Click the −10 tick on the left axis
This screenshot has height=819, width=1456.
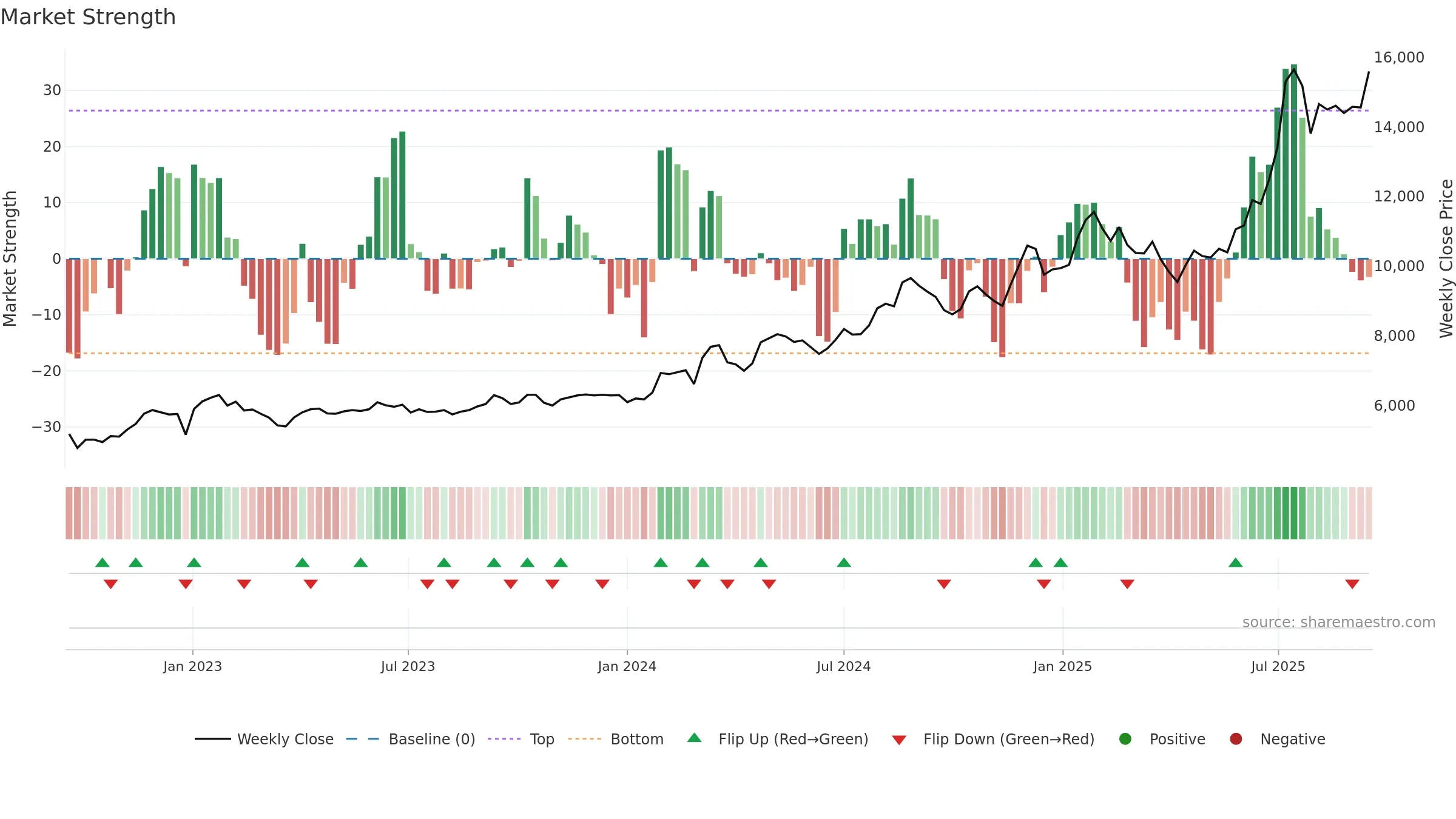click(47, 315)
